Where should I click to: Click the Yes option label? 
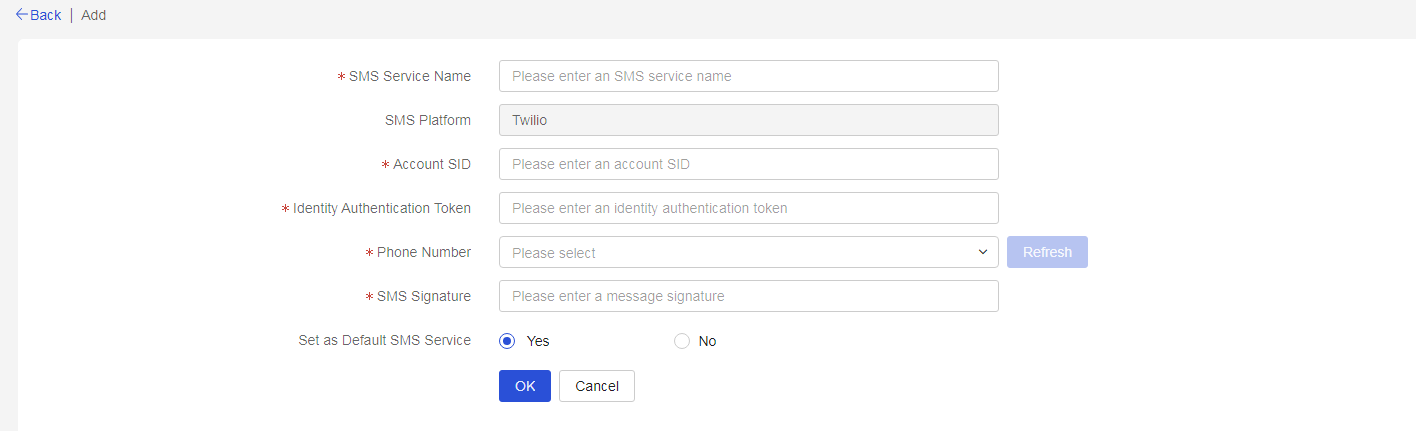(x=538, y=341)
